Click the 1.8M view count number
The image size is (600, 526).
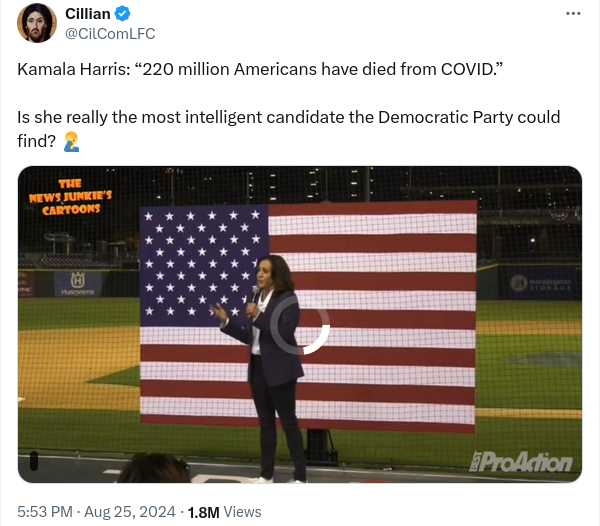coord(203,512)
